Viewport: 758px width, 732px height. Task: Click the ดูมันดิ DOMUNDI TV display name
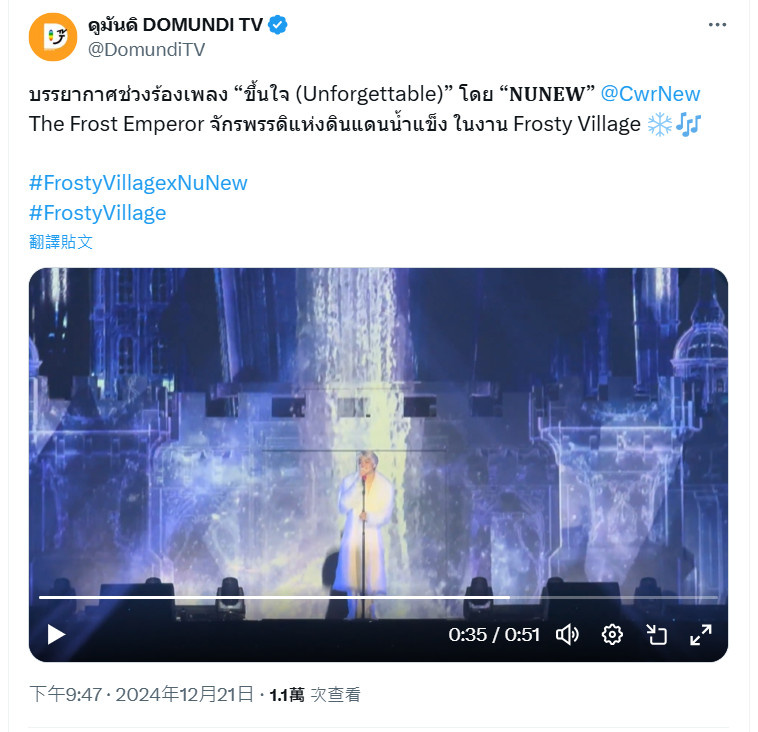click(x=175, y=25)
